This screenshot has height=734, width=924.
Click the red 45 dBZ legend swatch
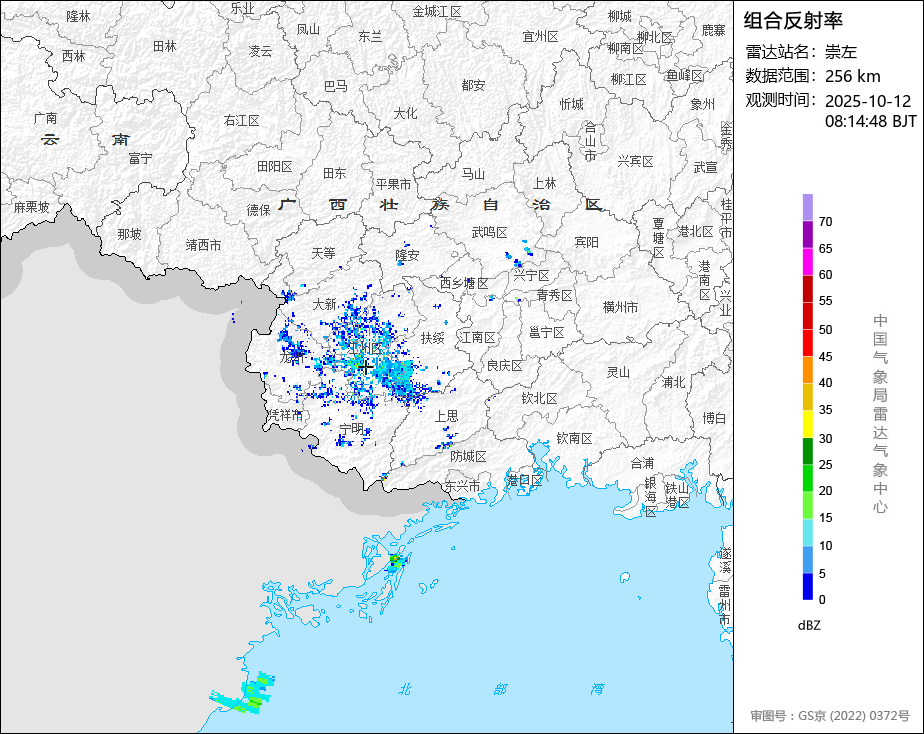coord(807,343)
